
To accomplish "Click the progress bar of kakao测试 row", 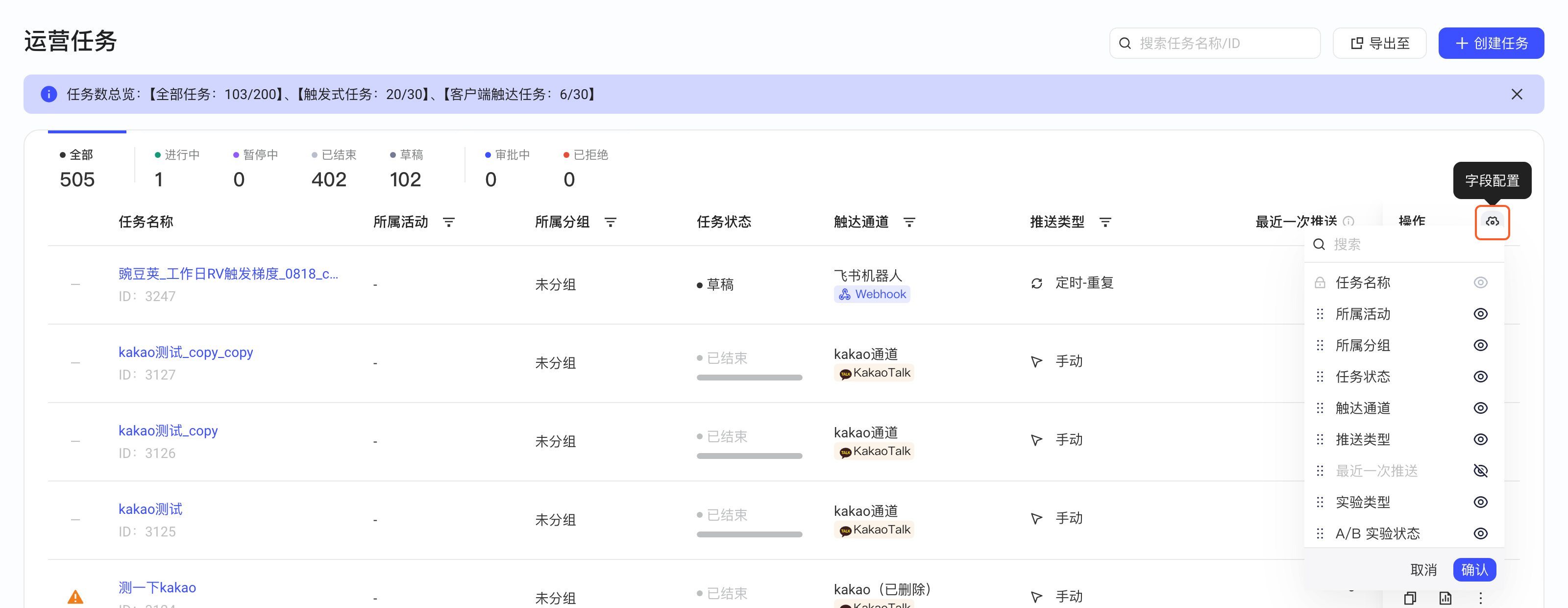I will pyautogui.click(x=749, y=534).
